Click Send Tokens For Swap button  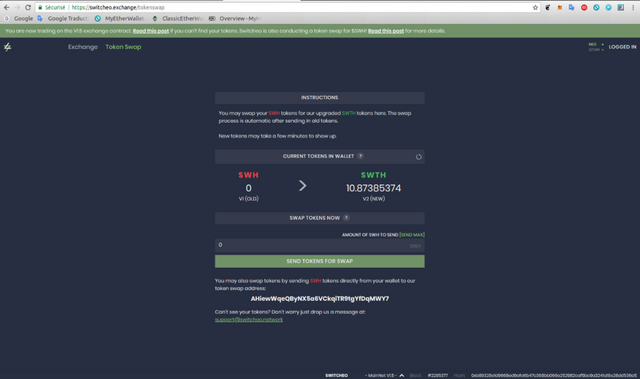coord(320,261)
